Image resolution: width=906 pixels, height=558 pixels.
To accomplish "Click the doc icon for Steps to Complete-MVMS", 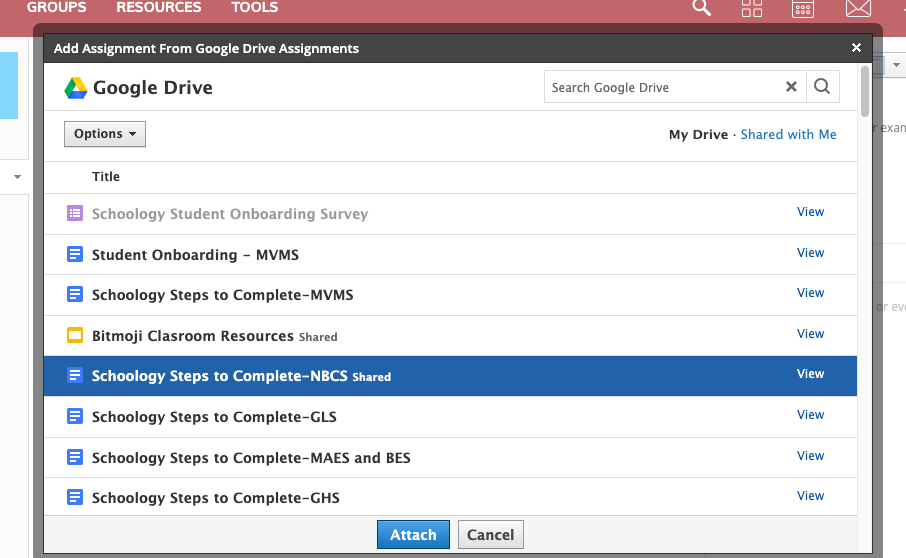I will pyautogui.click(x=75, y=295).
